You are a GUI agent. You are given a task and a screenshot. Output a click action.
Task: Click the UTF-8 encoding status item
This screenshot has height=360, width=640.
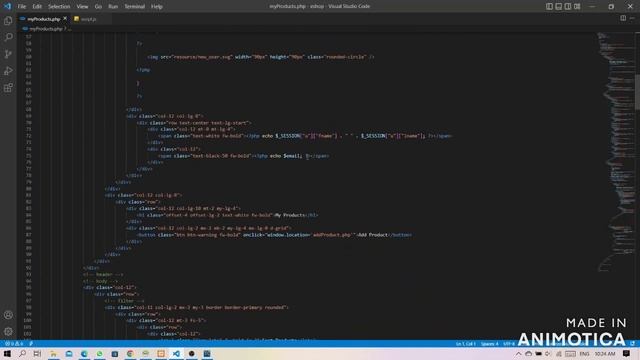tap(509, 344)
